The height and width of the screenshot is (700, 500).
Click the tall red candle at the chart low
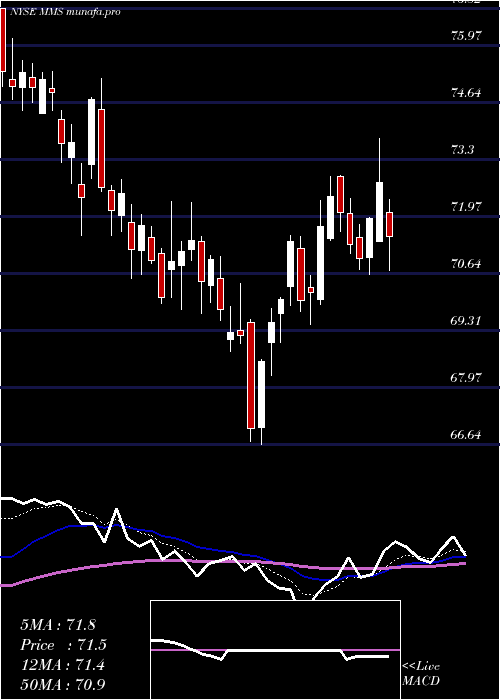click(251, 375)
